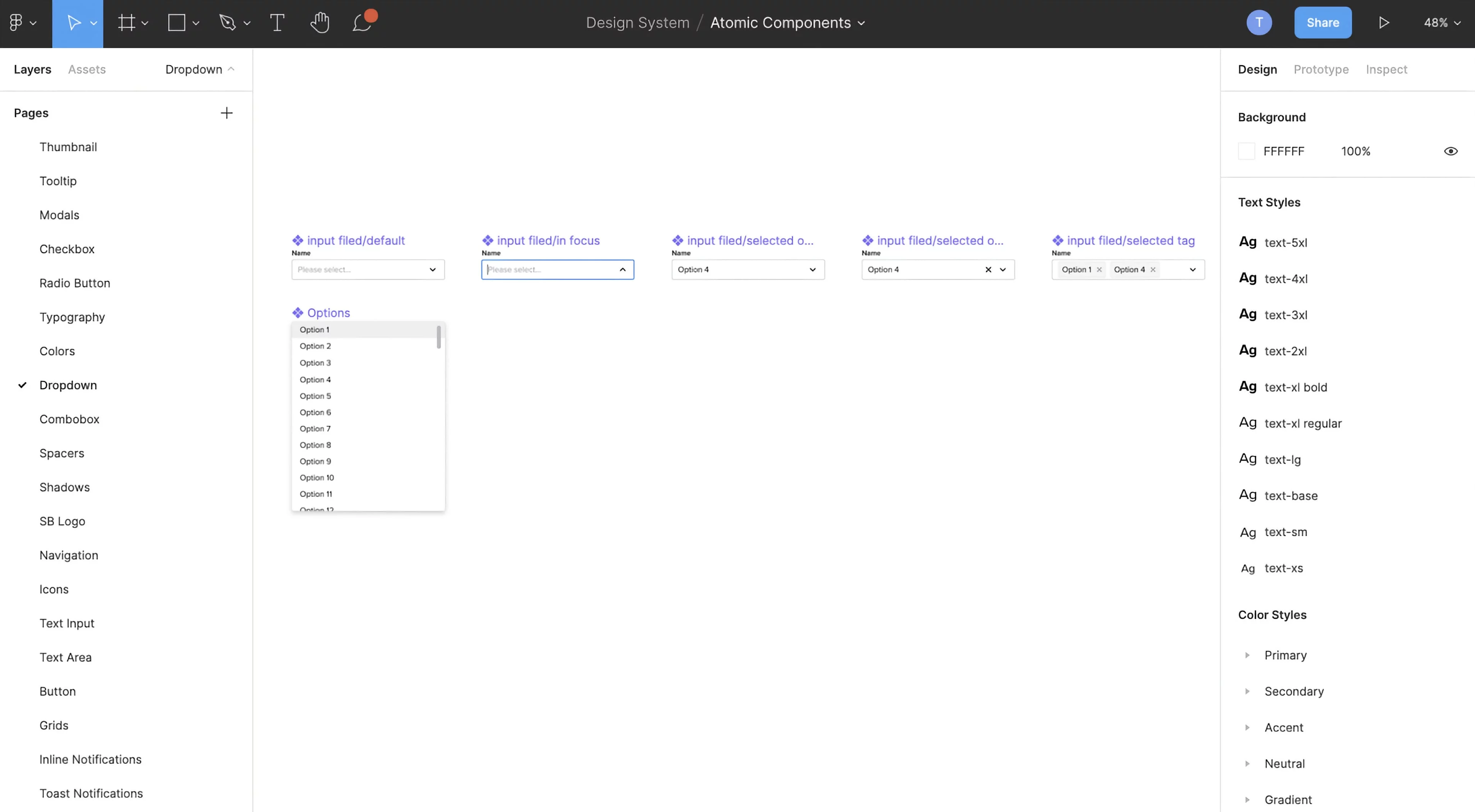Start presentation with Play icon
This screenshot has width=1475, height=812.
pyautogui.click(x=1383, y=23)
